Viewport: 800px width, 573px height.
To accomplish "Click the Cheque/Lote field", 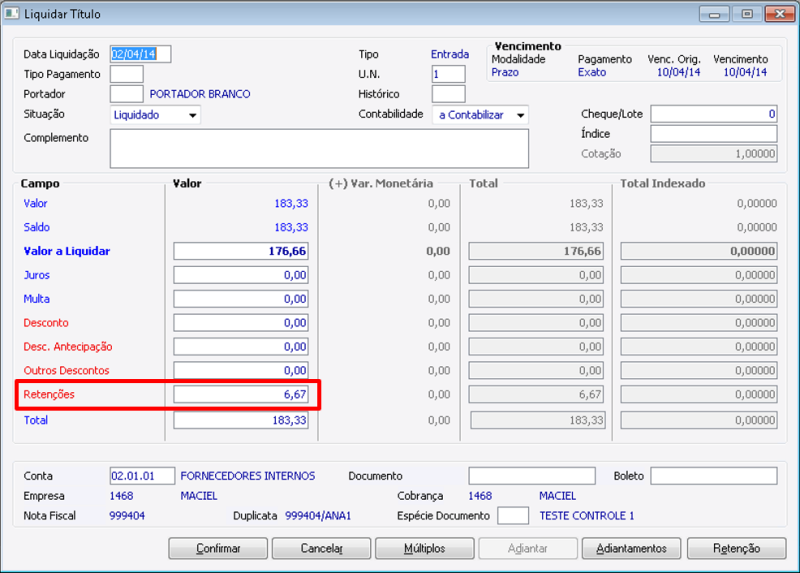I will tap(713, 114).
